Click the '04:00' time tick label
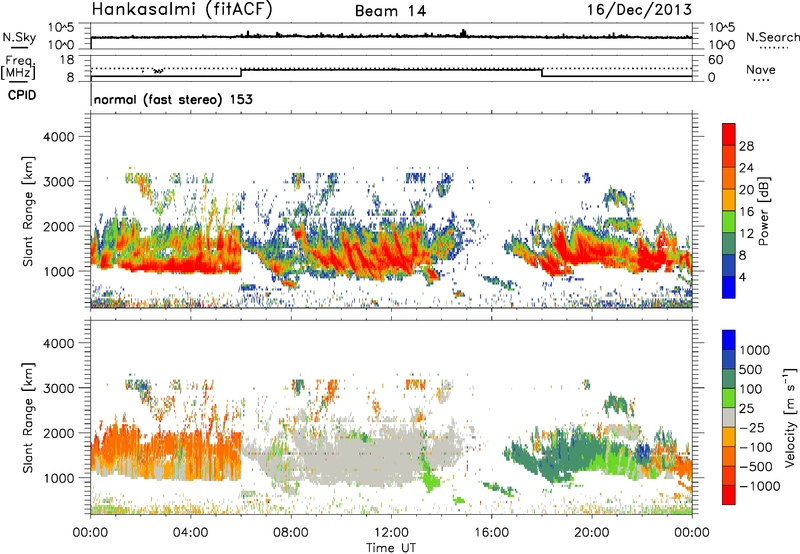 [190, 533]
